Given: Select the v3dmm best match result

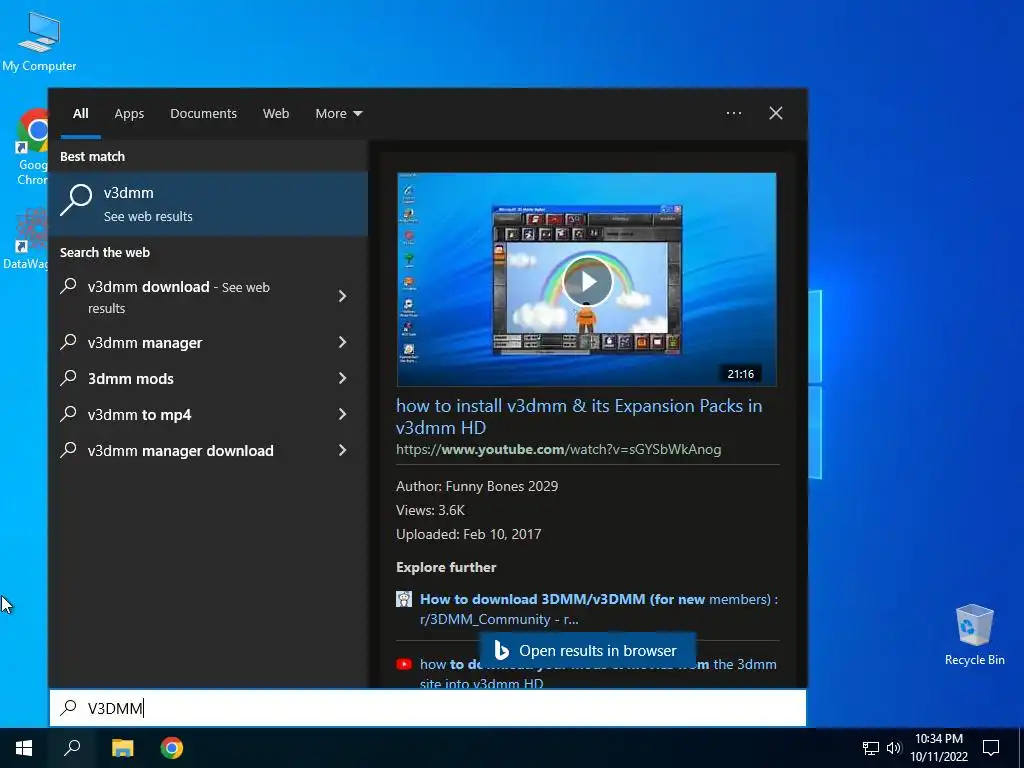Looking at the screenshot, I should pos(208,204).
